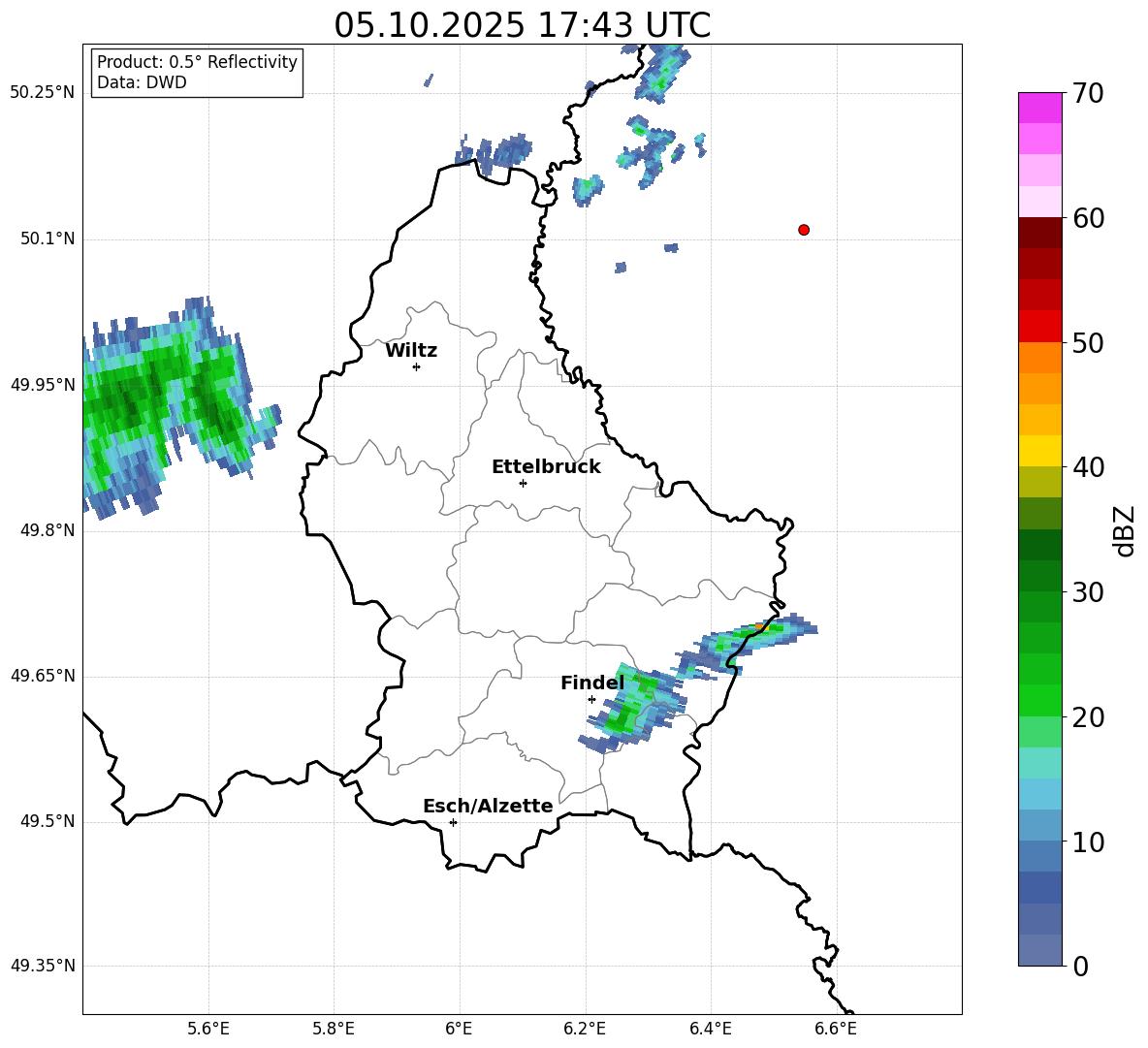Select the Ettelbruck label
The image size is (1148, 1048).
point(546,467)
